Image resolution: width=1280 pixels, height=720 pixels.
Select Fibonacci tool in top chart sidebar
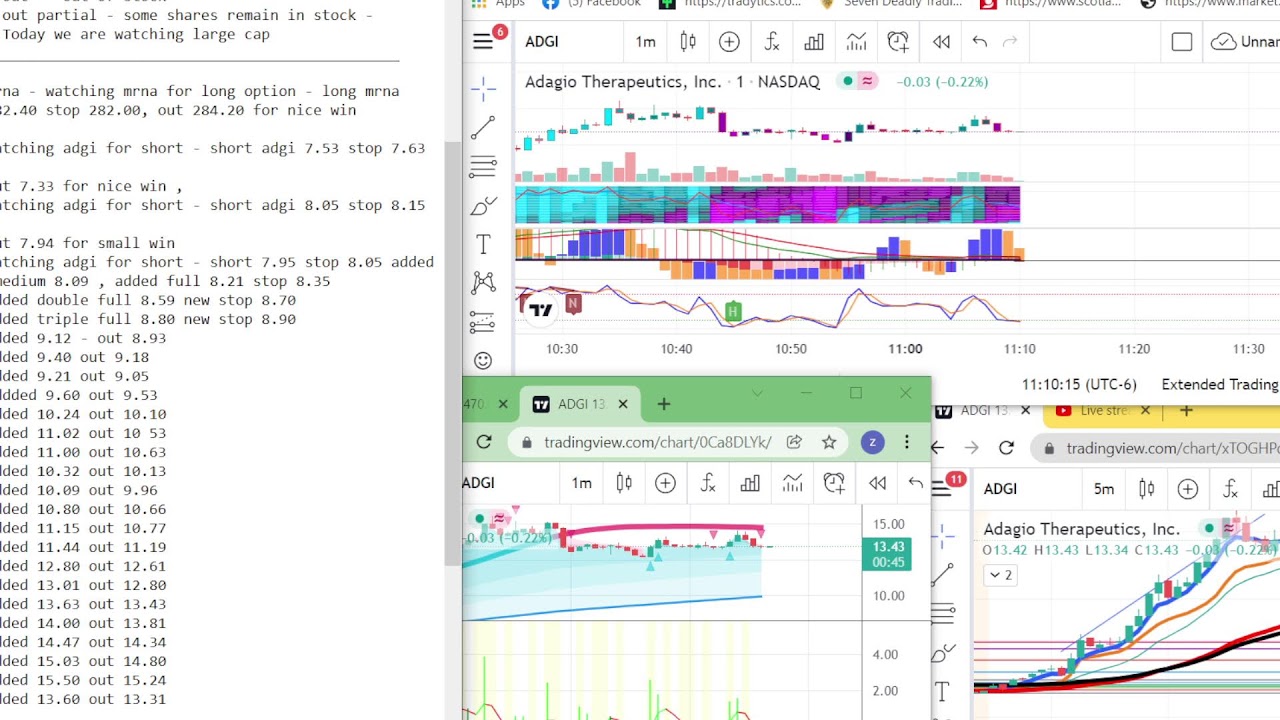click(x=483, y=166)
